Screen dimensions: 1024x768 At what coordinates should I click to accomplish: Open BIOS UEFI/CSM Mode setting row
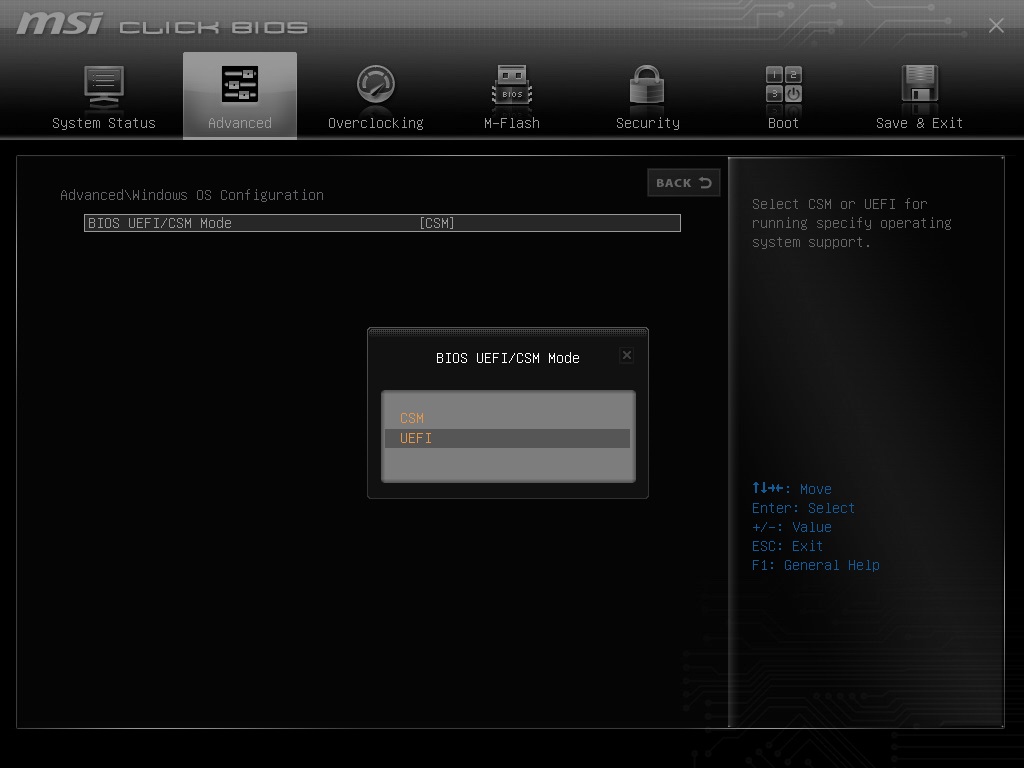pyautogui.click(x=382, y=223)
